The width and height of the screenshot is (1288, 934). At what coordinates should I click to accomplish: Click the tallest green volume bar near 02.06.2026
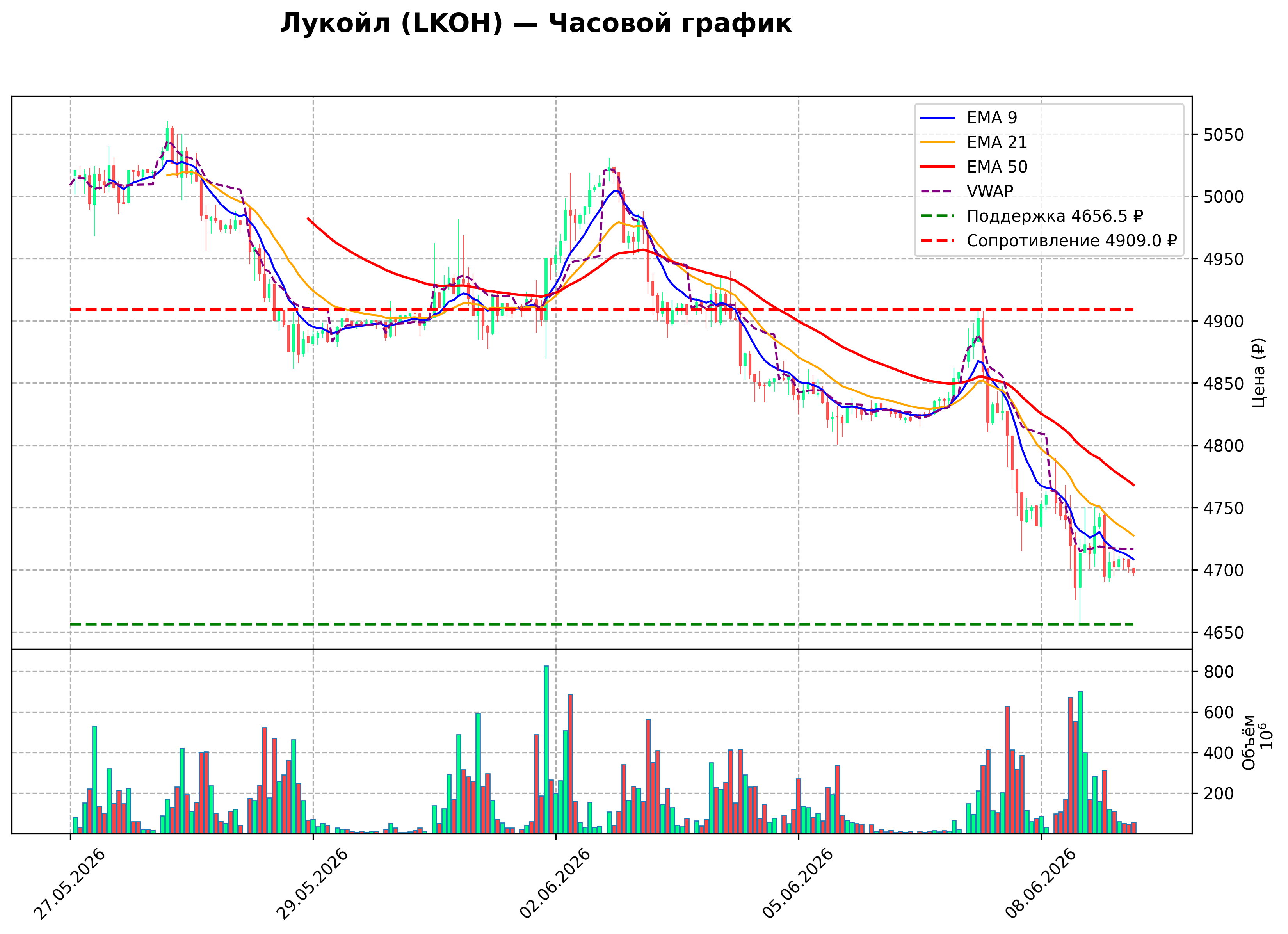coord(546,749)
